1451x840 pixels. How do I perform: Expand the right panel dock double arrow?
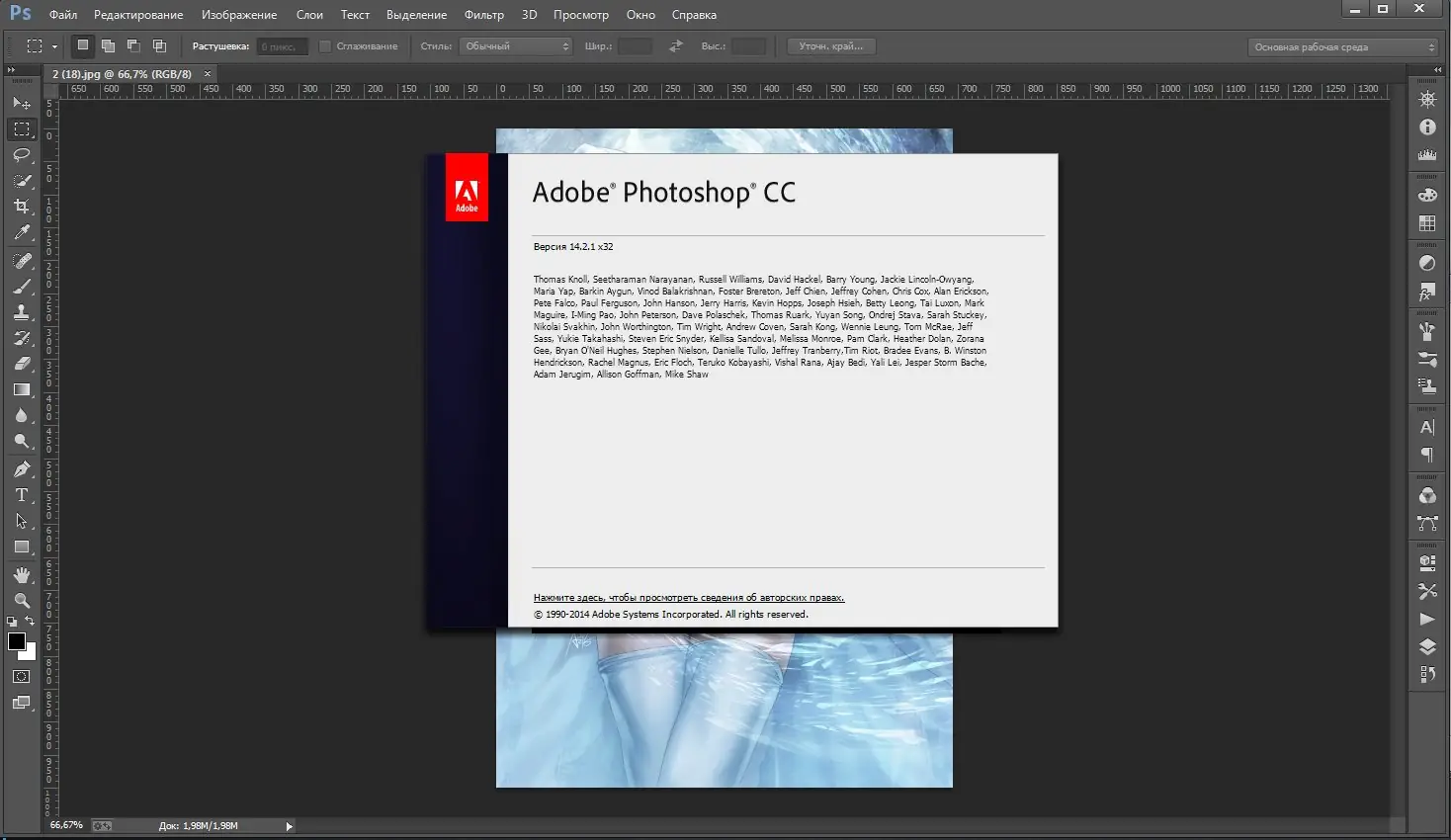pyautogui.click(x=1437, y=70)
